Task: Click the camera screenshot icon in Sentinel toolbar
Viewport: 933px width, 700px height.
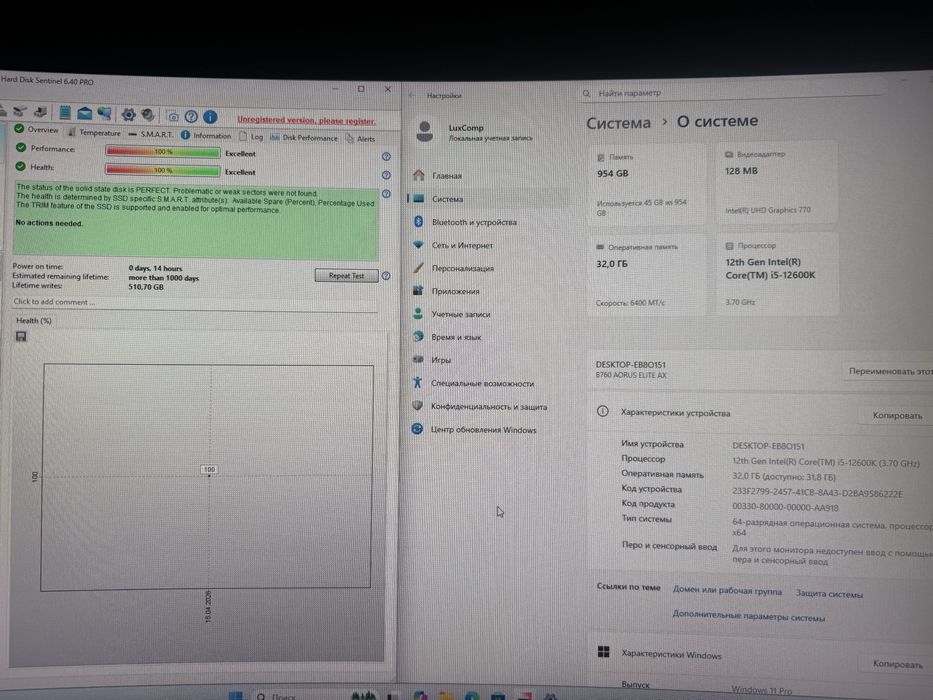Action: tap(173, 117)
